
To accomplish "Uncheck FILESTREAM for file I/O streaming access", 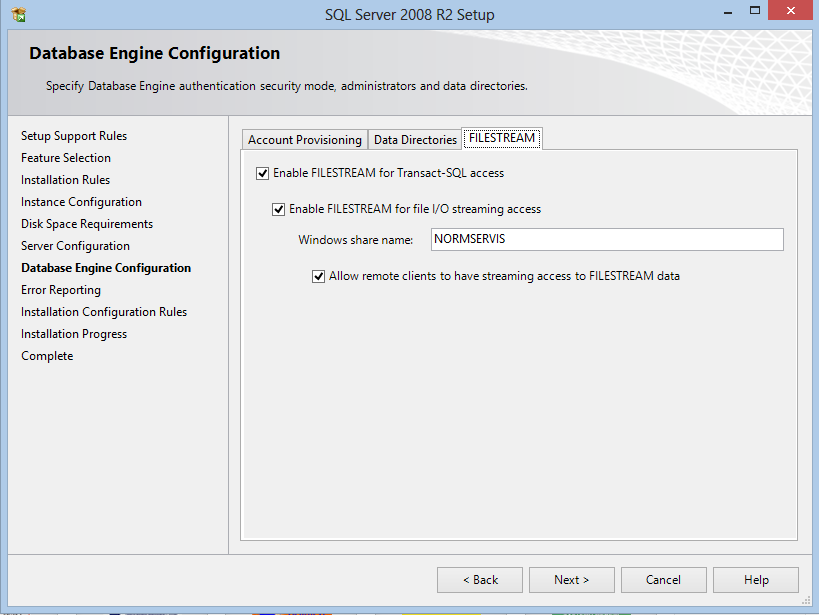I will [x=279, y=210].
